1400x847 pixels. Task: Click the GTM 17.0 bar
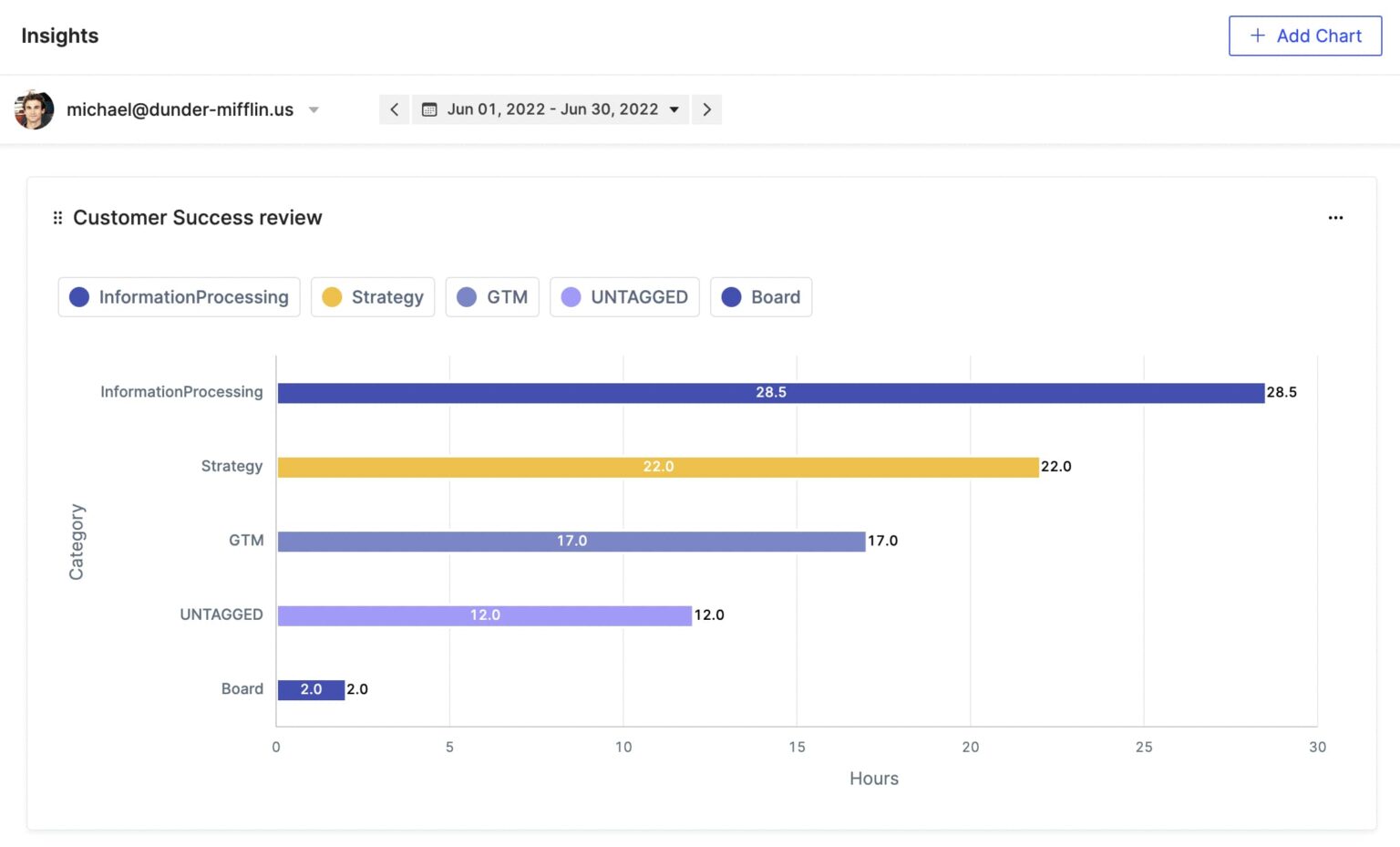point(571,542)
